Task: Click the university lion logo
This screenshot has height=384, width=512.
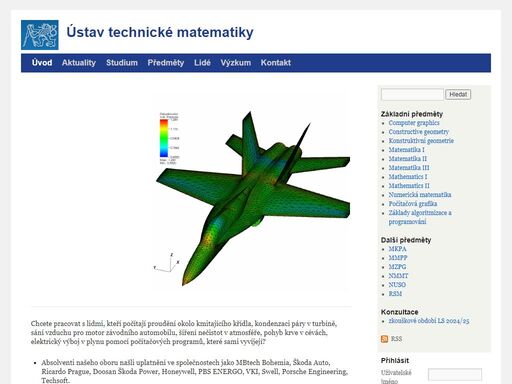Action: 40,35
